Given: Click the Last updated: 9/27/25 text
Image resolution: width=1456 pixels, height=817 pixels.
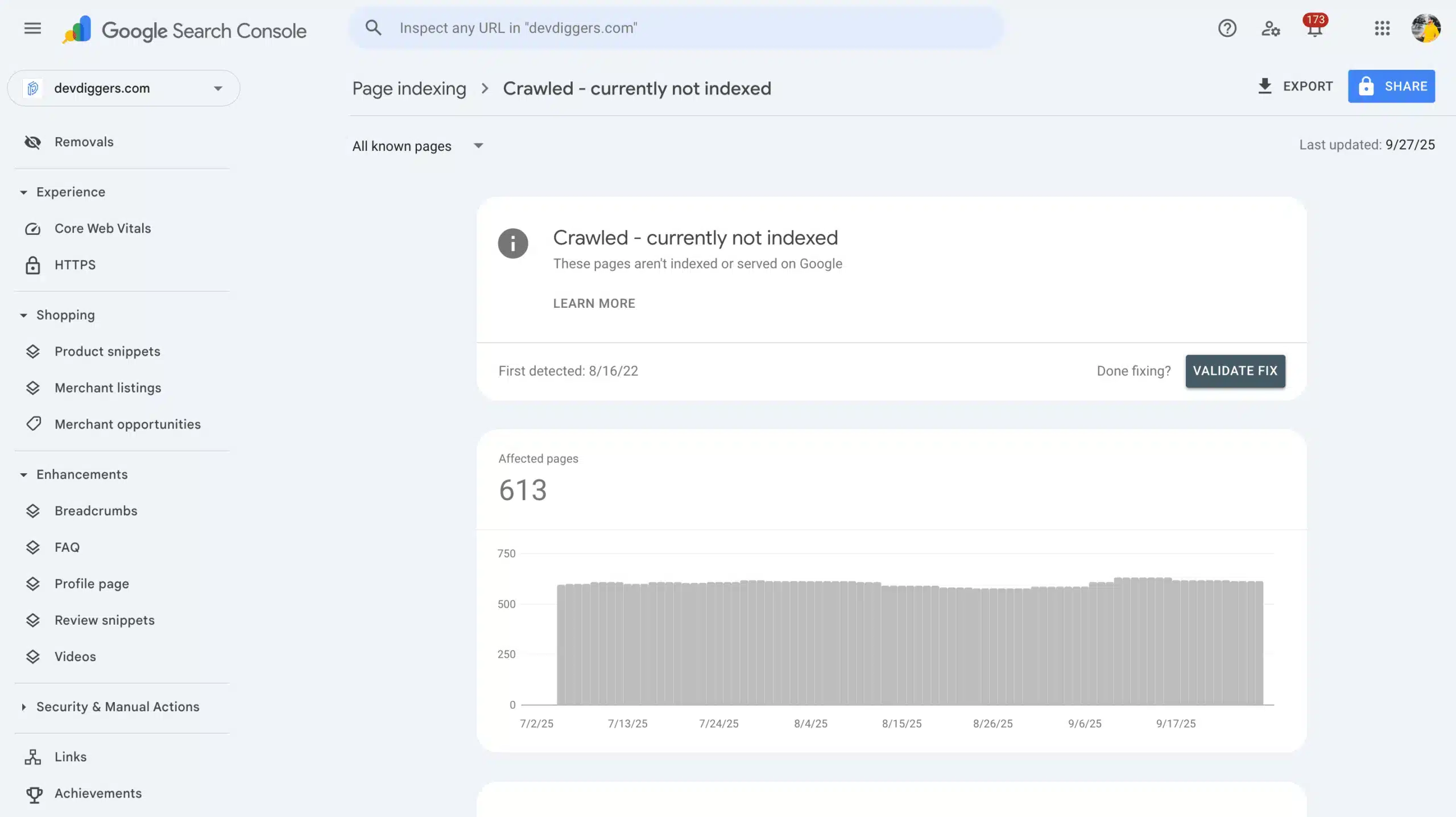Looking at the screenshot, I should click(1367, 145).
